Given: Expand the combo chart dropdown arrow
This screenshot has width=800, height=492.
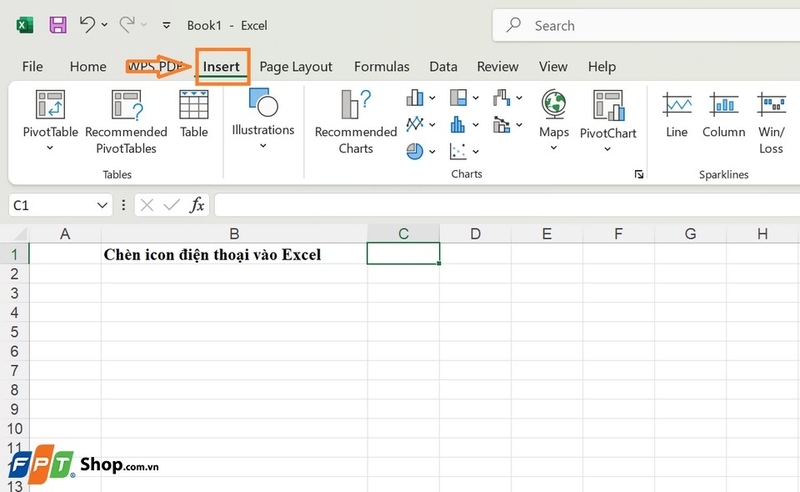Looking at the screenshot, I should [519, 125].
